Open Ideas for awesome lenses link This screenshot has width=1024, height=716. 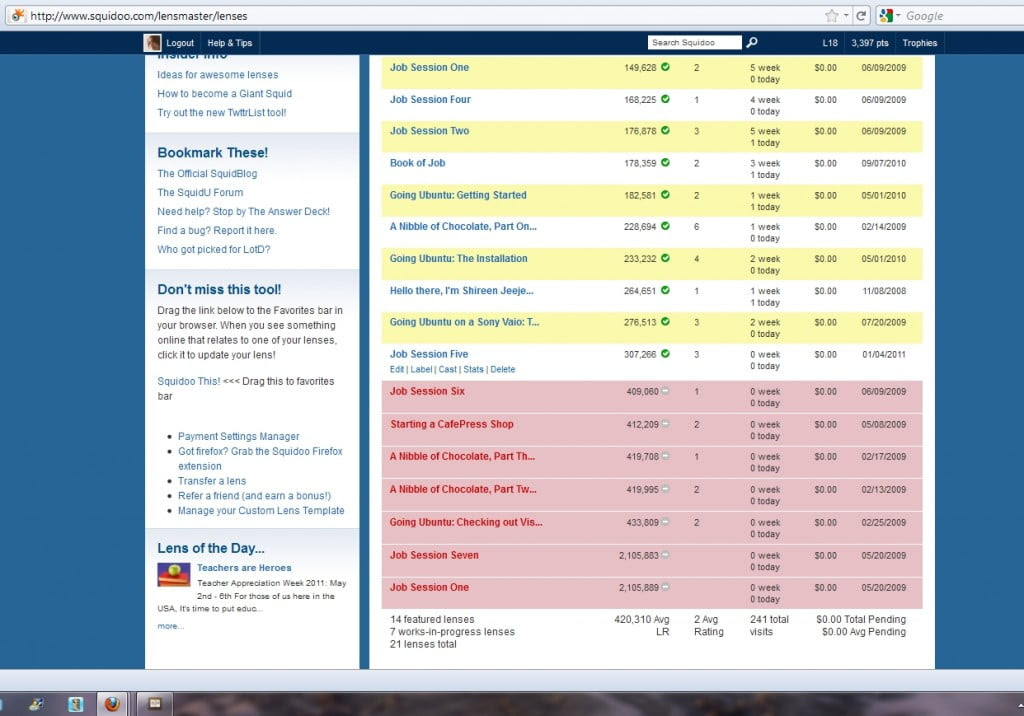[217, 75]
